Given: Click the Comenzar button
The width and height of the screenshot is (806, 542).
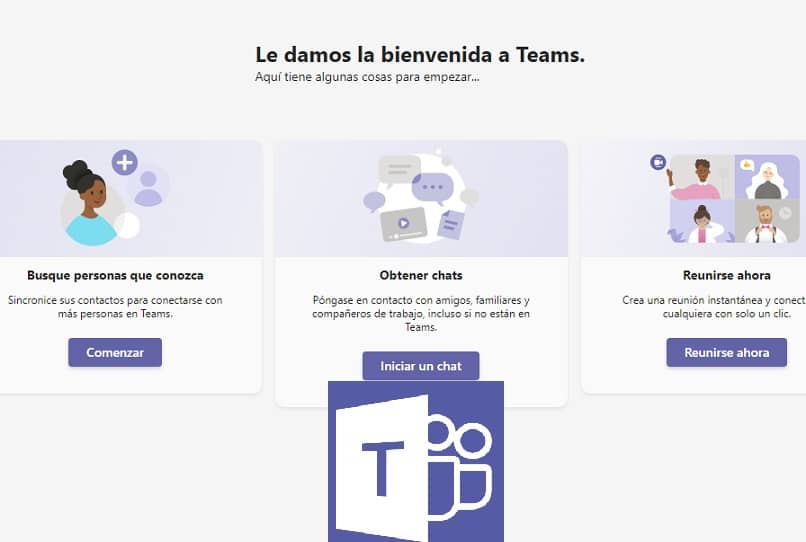Looking at the screenshot, I should point(115,352).
